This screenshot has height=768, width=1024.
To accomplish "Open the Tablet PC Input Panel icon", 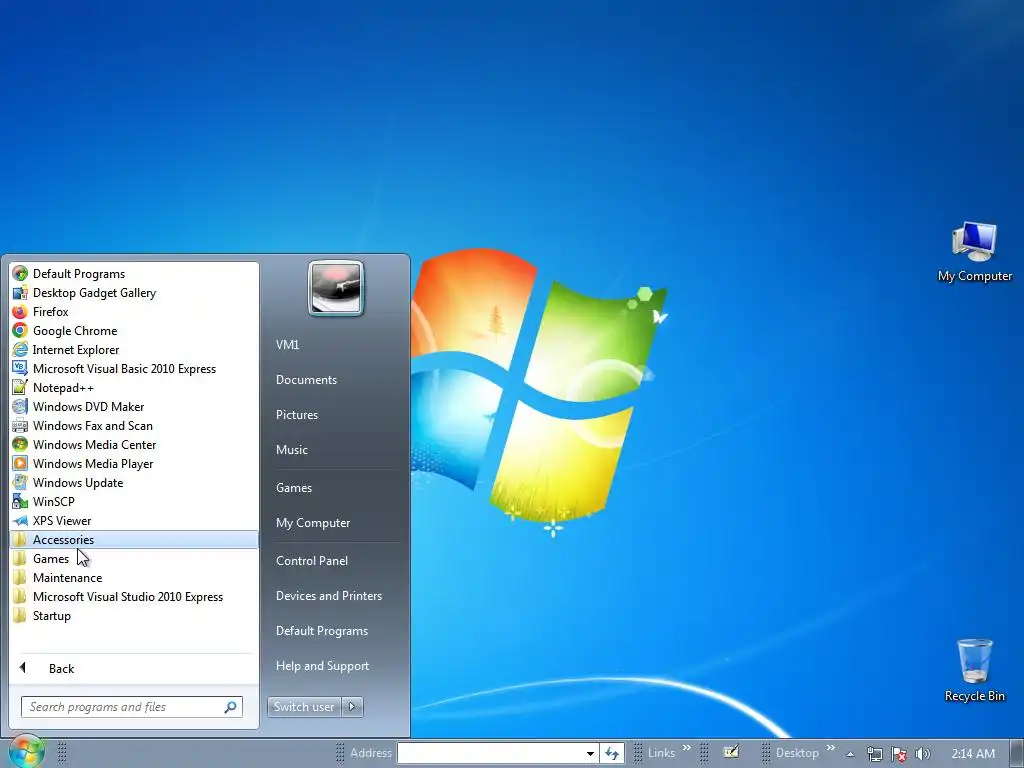I will 731,752.
